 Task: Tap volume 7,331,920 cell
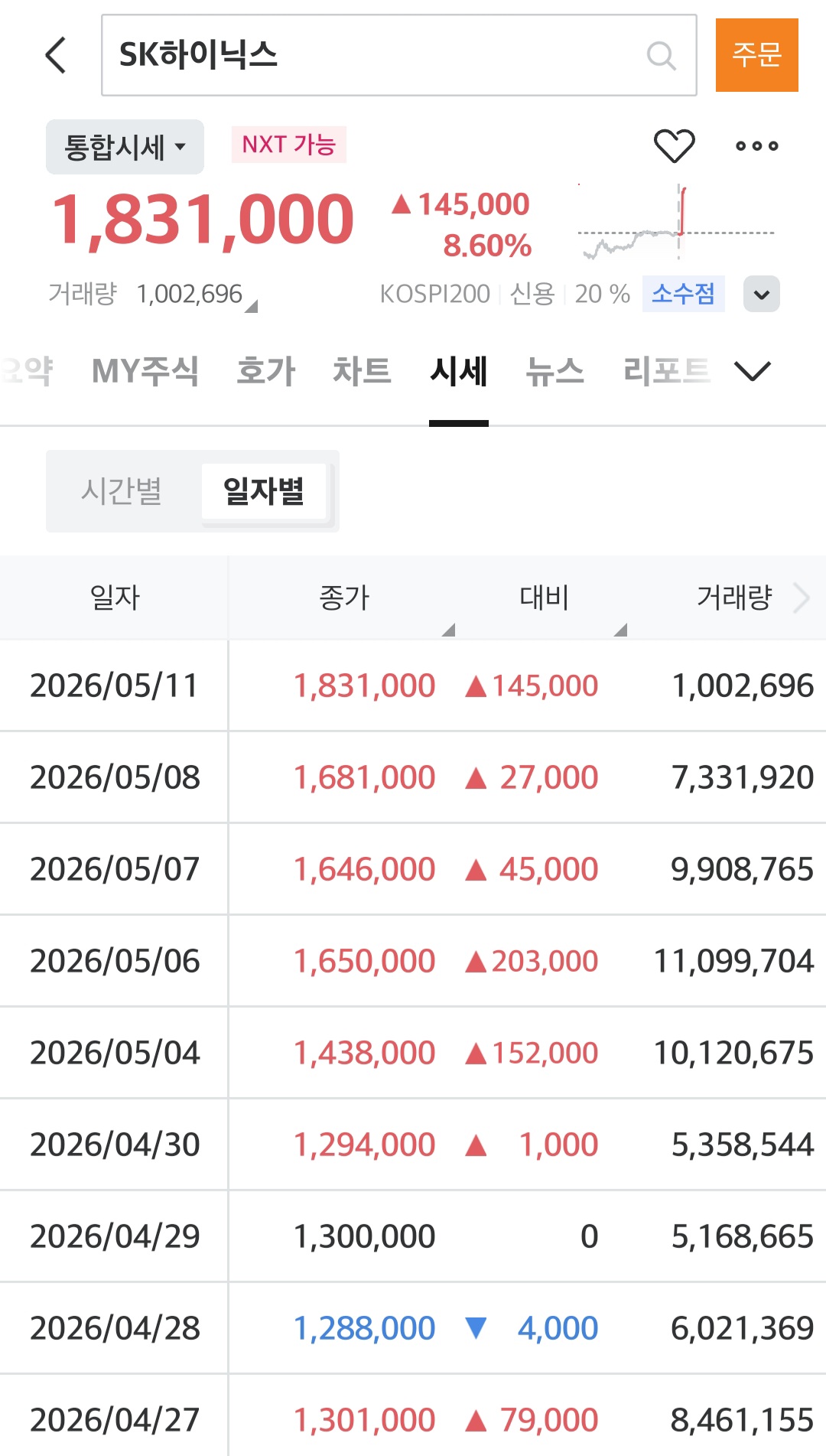(743, 777)
